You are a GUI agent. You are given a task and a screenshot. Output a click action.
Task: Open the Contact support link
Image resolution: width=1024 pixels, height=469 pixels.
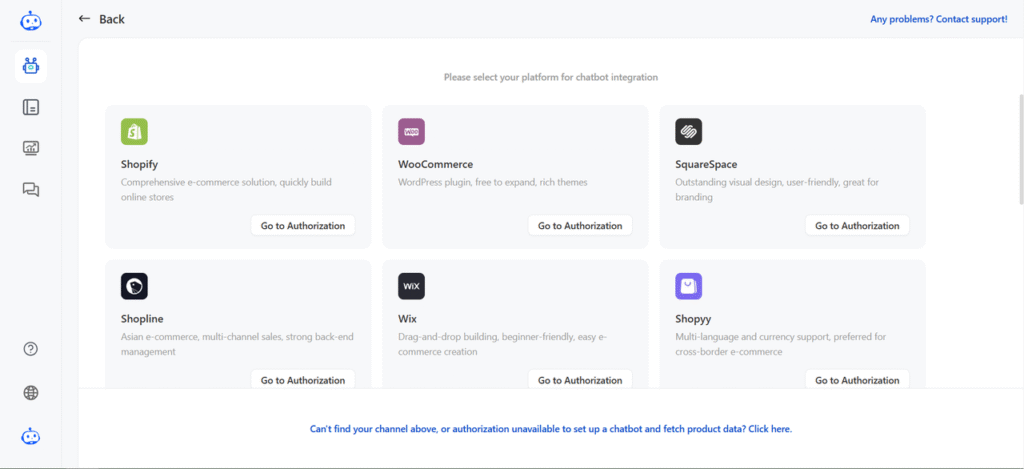[938, 20]
